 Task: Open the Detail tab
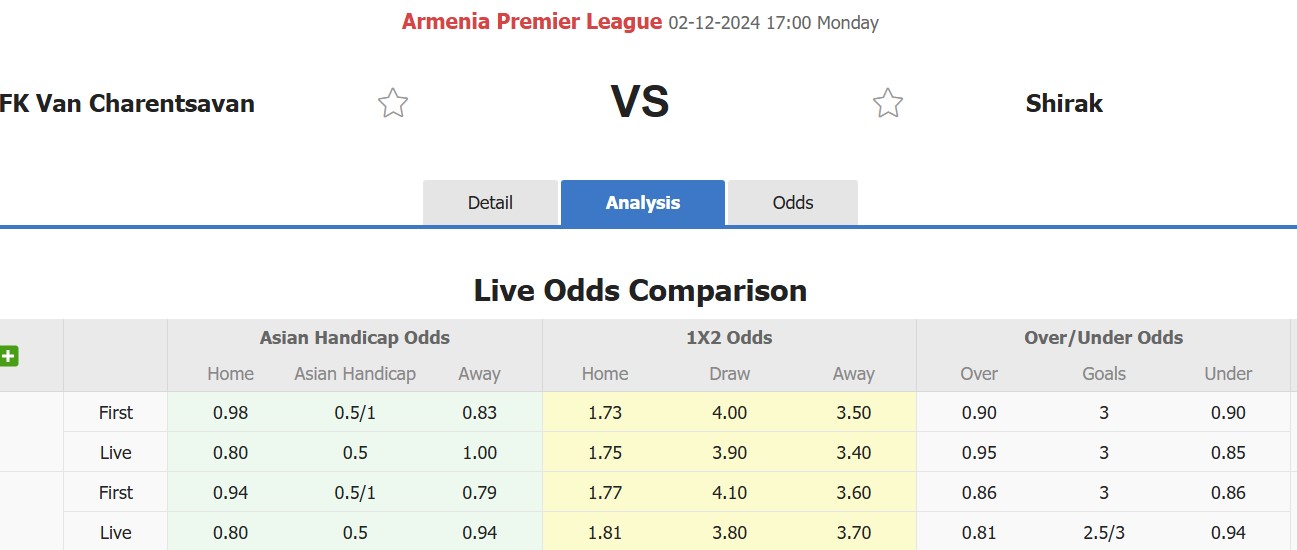pos(490,202)
